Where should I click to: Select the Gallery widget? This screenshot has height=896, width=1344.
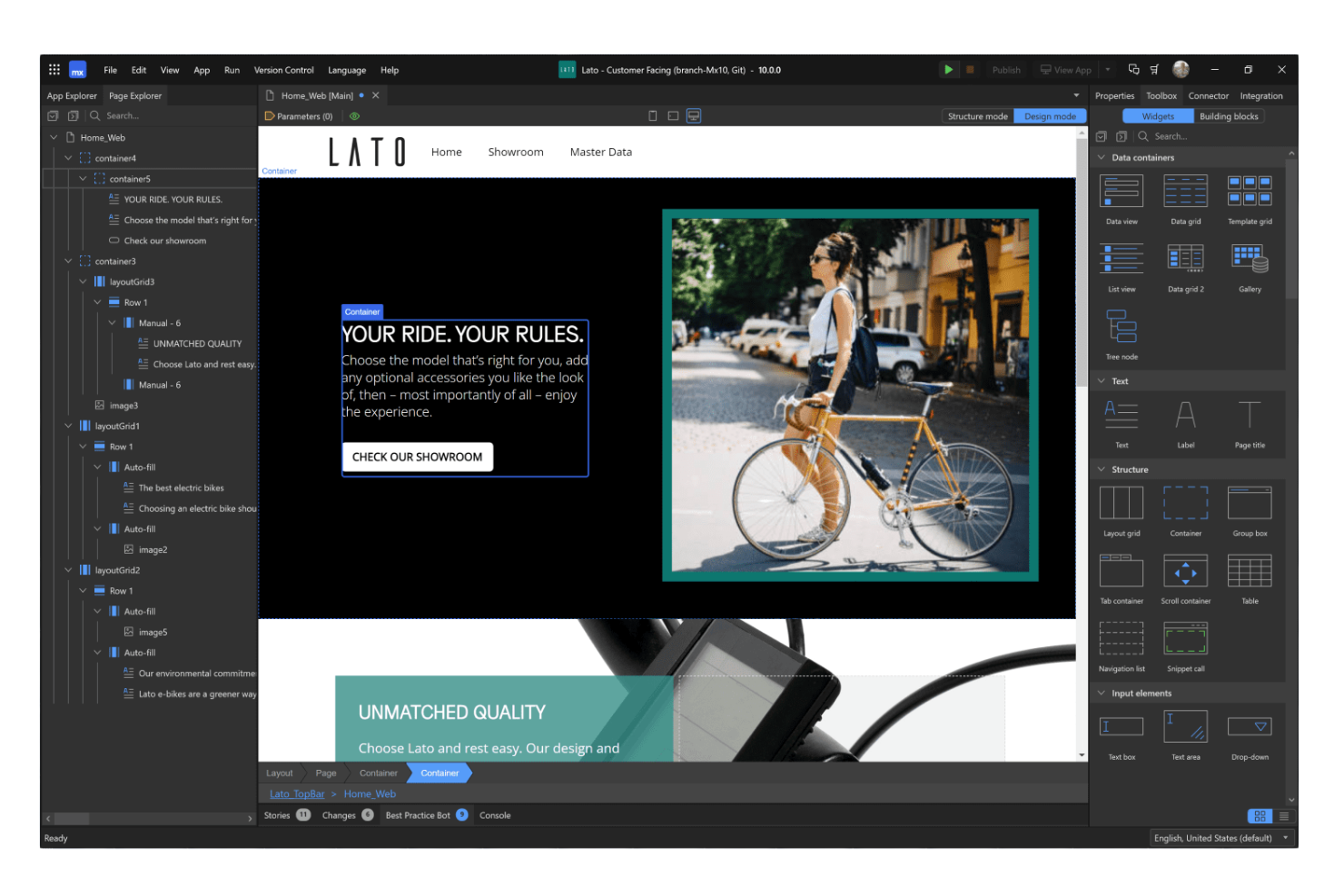coord(1250,259)
